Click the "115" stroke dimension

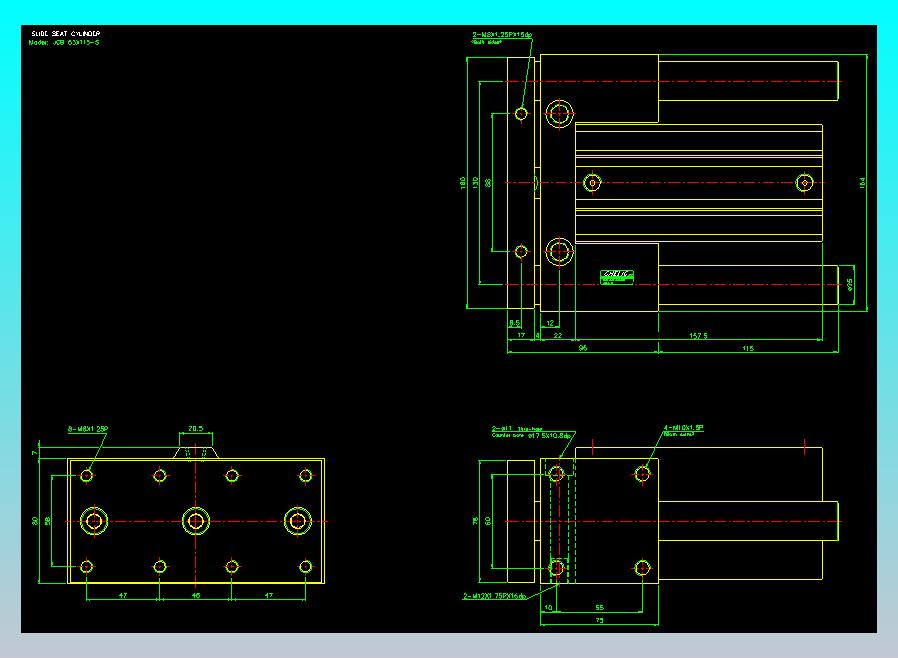748,348
